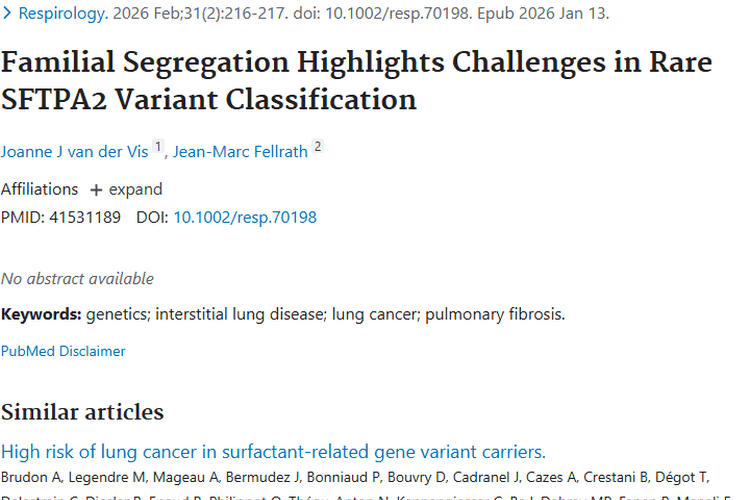Open author Jean-Marc Fellrath
Viewport: 750px width, 500px height.
pos(240,152)
